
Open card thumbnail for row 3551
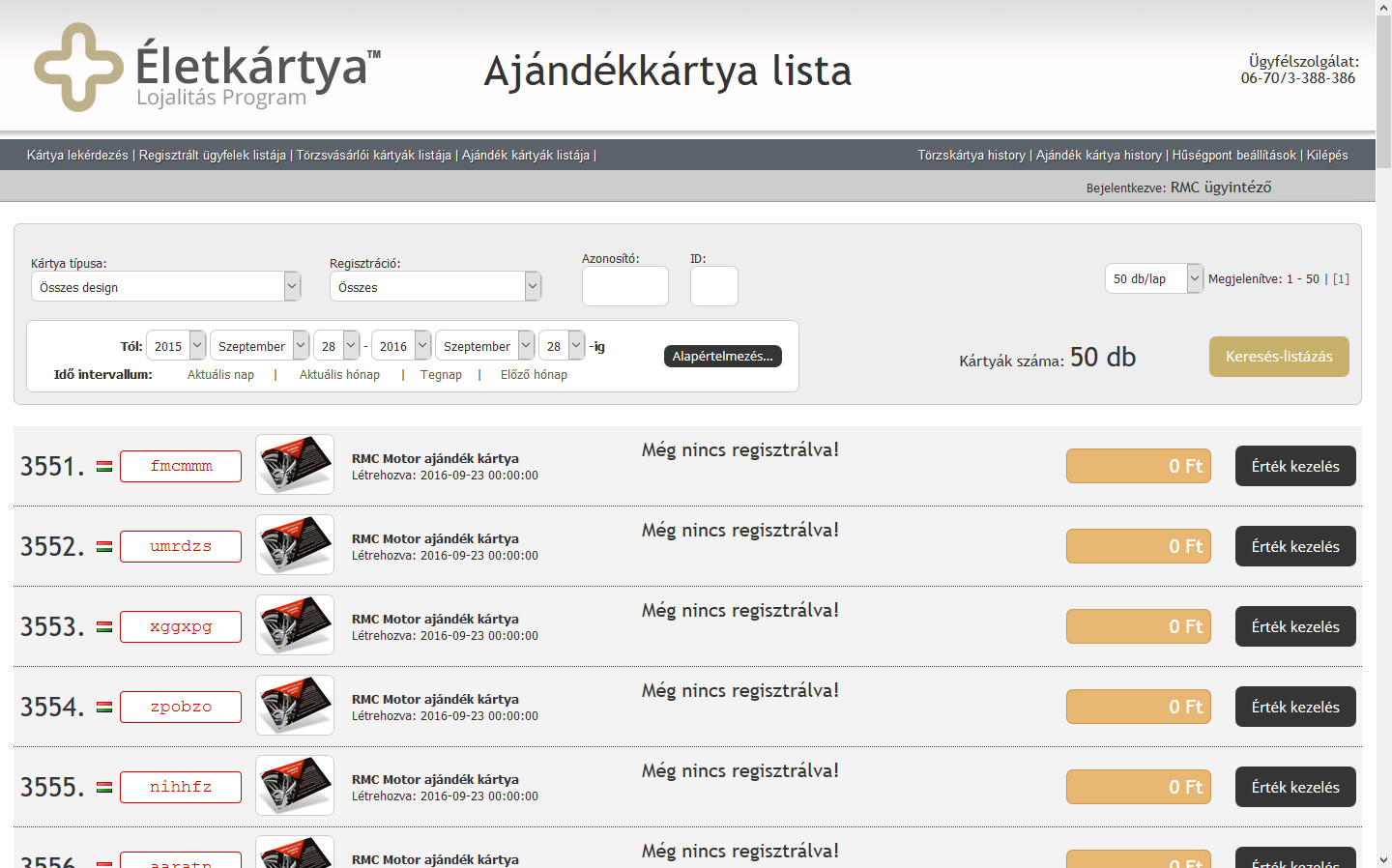[295, 465]
